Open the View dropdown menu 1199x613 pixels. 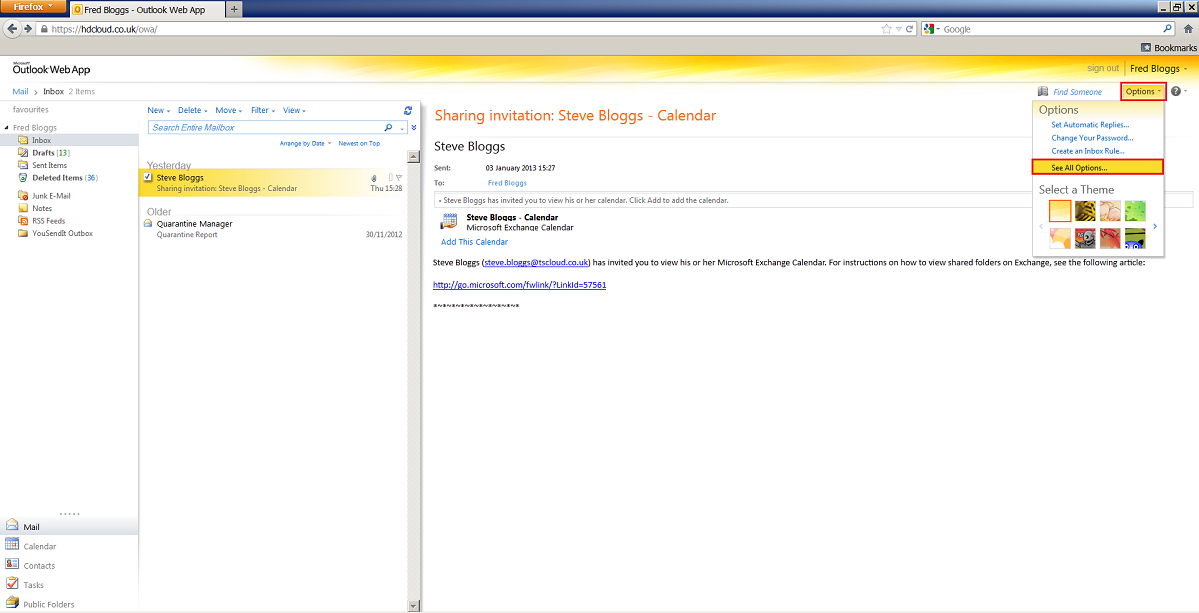[294, 111]
